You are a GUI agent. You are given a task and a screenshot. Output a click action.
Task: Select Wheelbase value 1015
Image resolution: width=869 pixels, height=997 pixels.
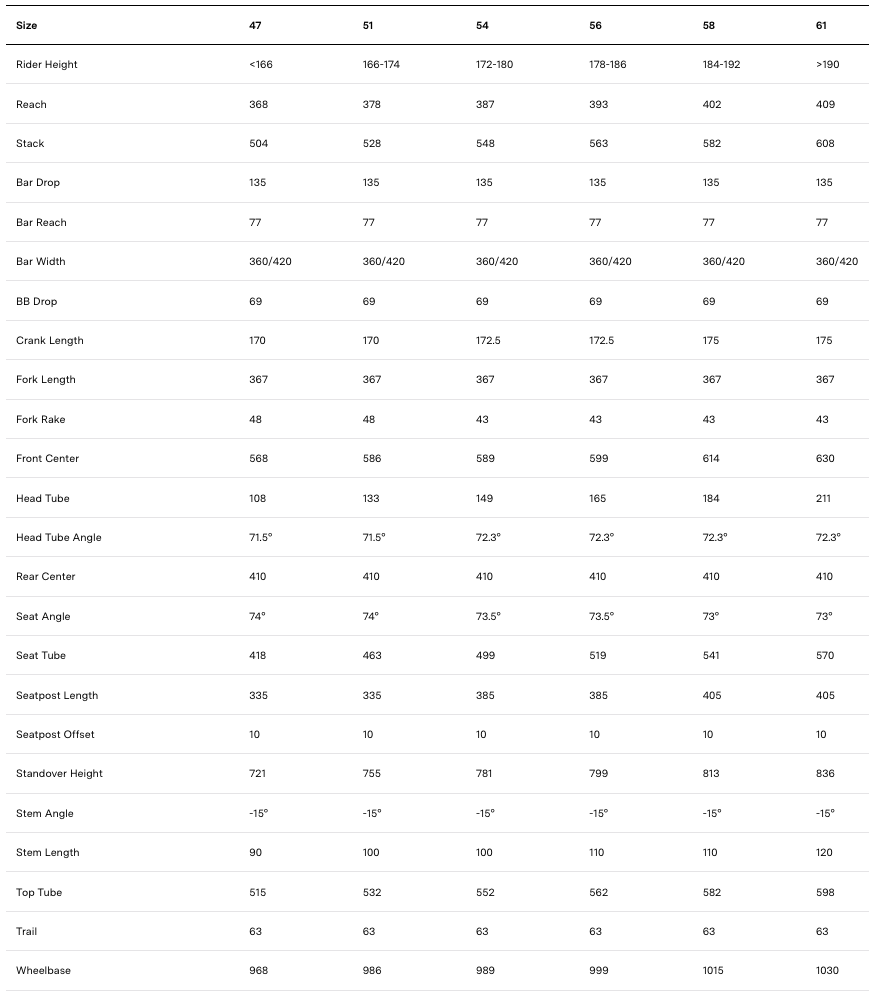(714, 971)
